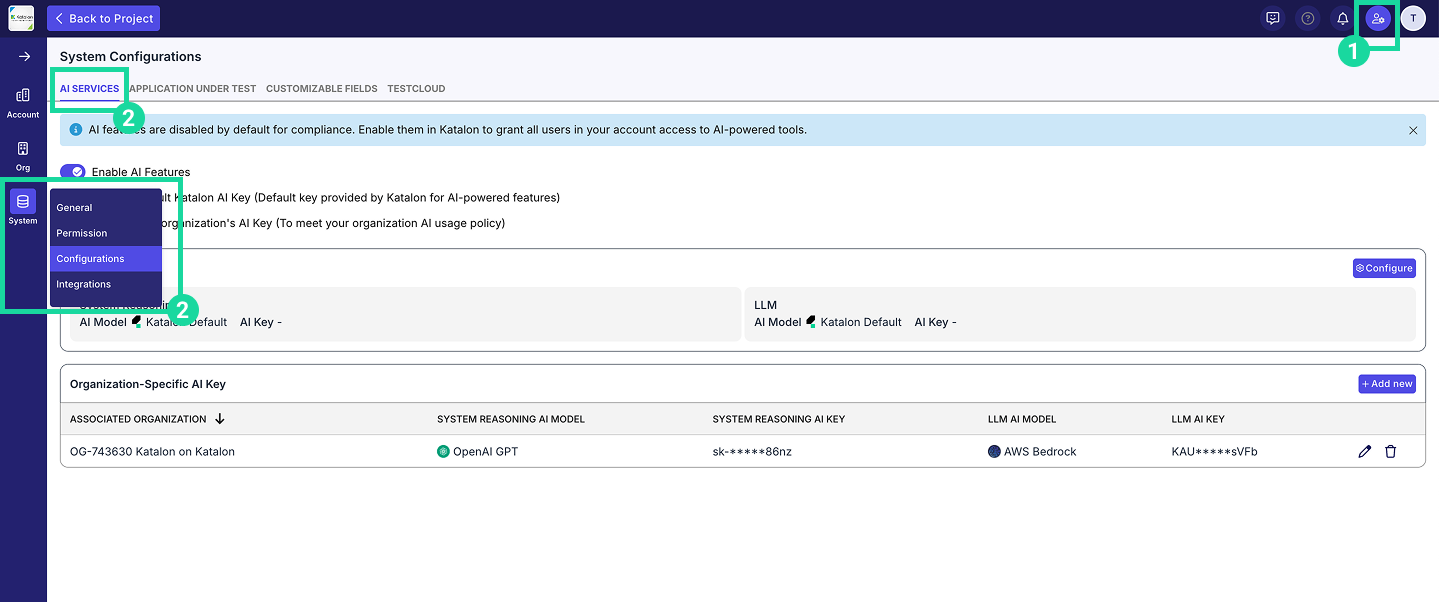
Task: Toggle Enable AI Features switch
Action: point(73,172)
